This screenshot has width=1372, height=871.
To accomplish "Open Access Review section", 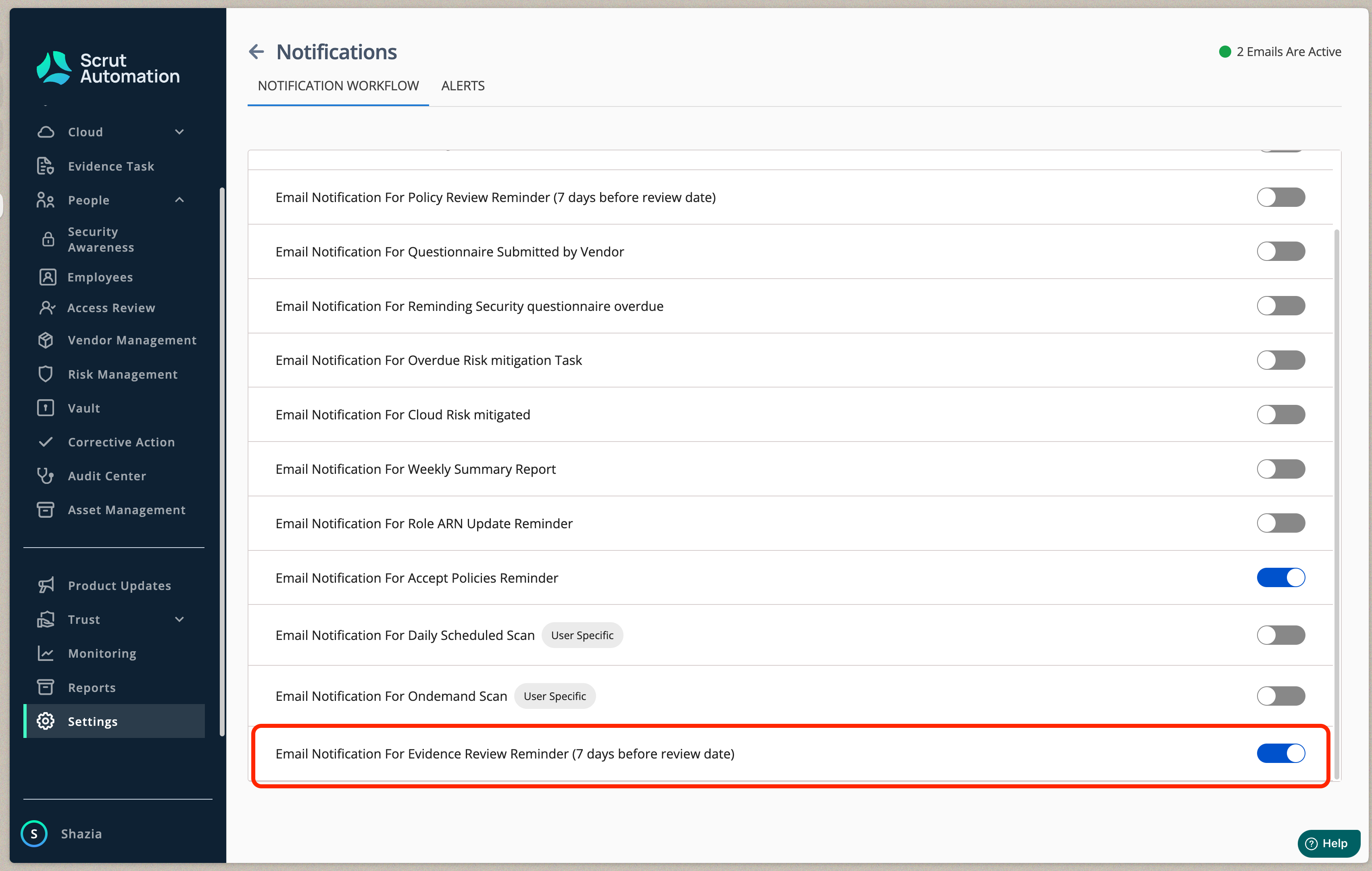I will point(111,308).
